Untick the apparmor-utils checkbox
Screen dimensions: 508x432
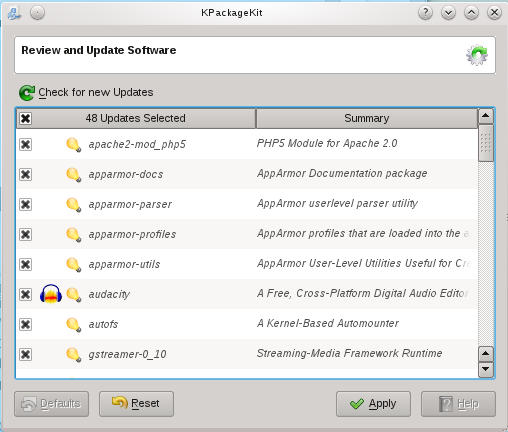pyautogui.click(x=26, y=264)
